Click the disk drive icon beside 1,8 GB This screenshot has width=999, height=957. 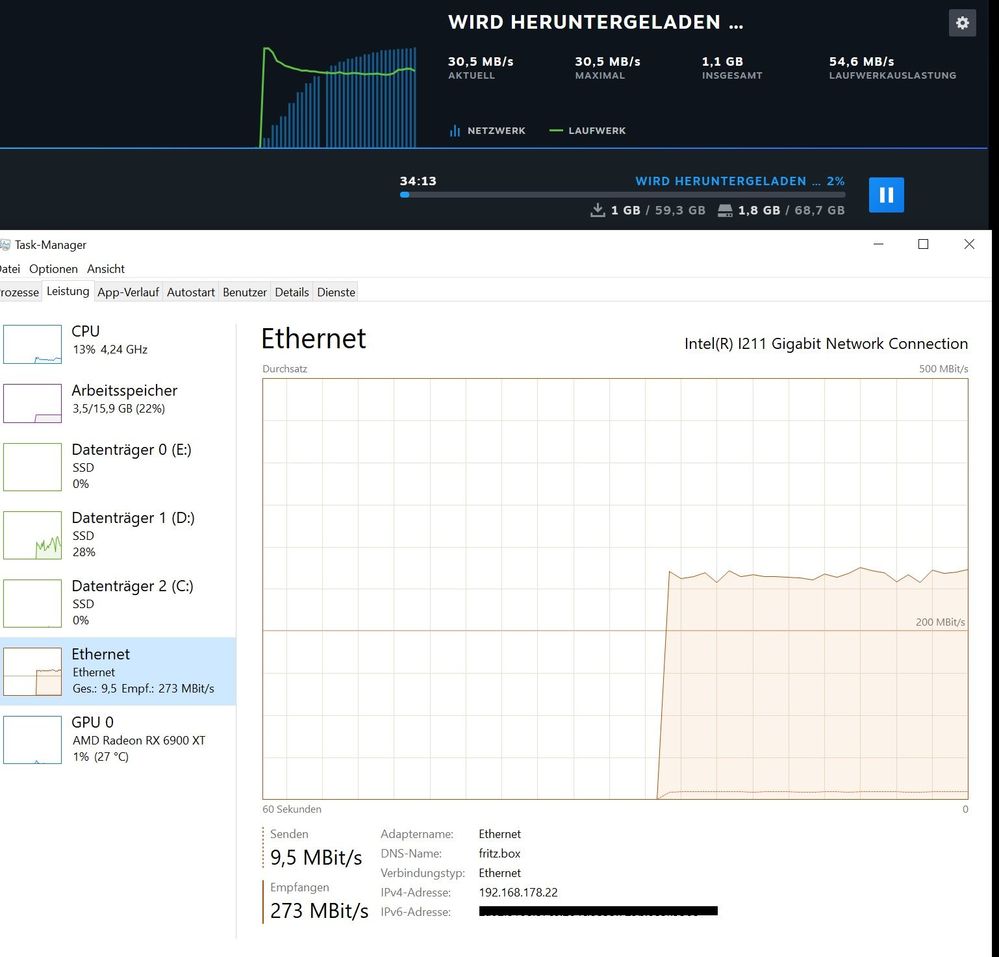[725, 211]
